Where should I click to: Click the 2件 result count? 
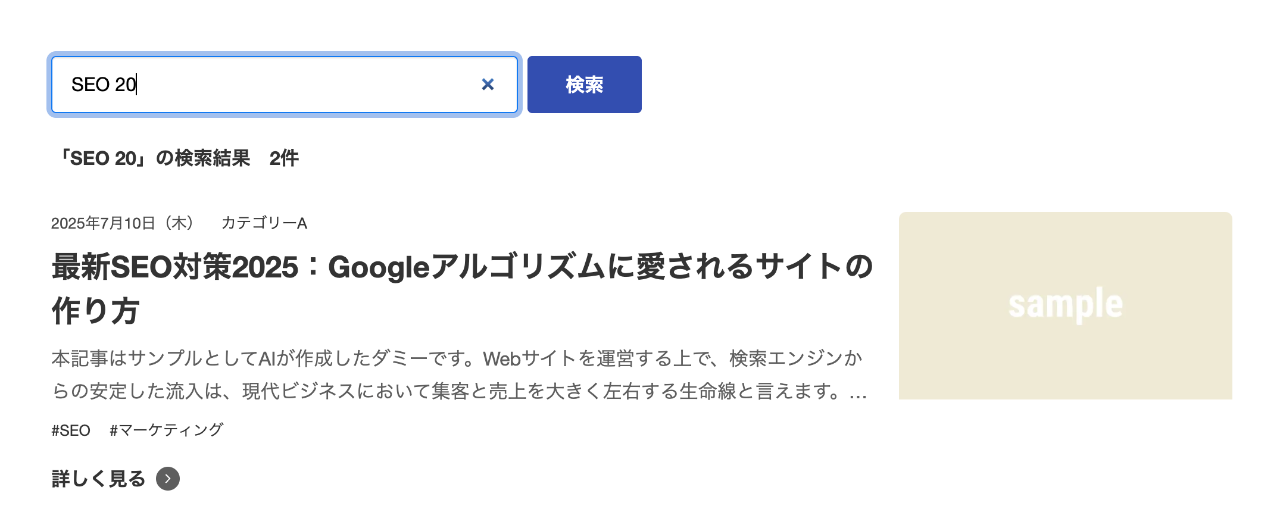pyautogui.click(x=284, y=158)
